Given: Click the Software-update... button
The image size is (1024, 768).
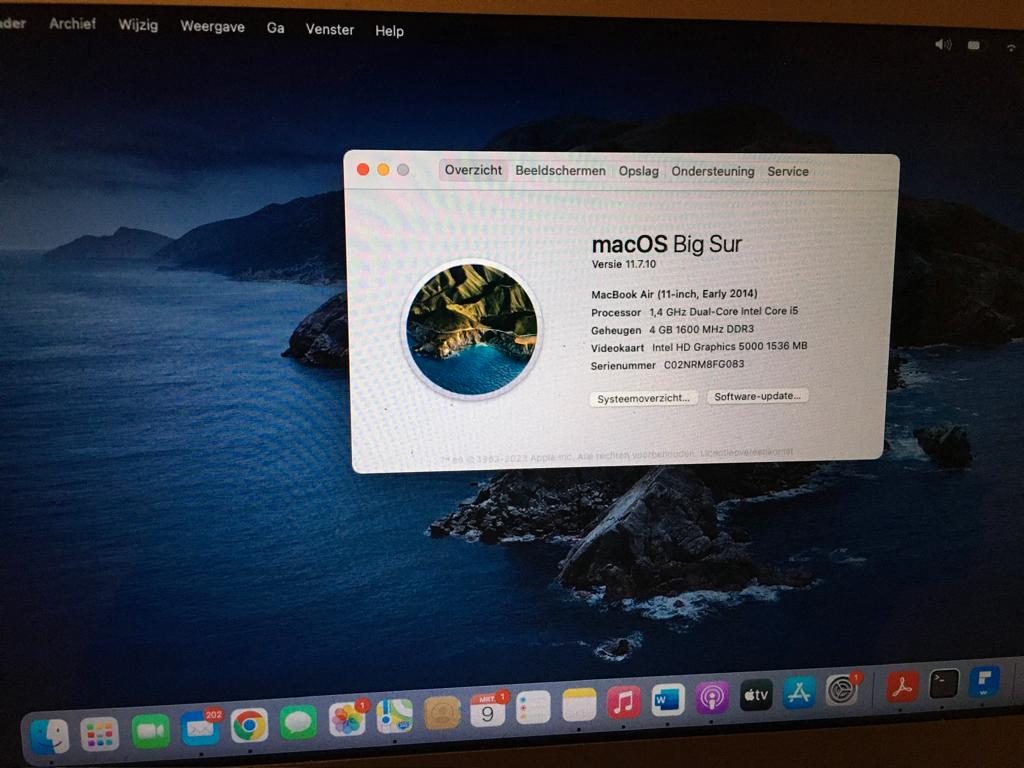Looking at the screenshot, I should (758, 396).
